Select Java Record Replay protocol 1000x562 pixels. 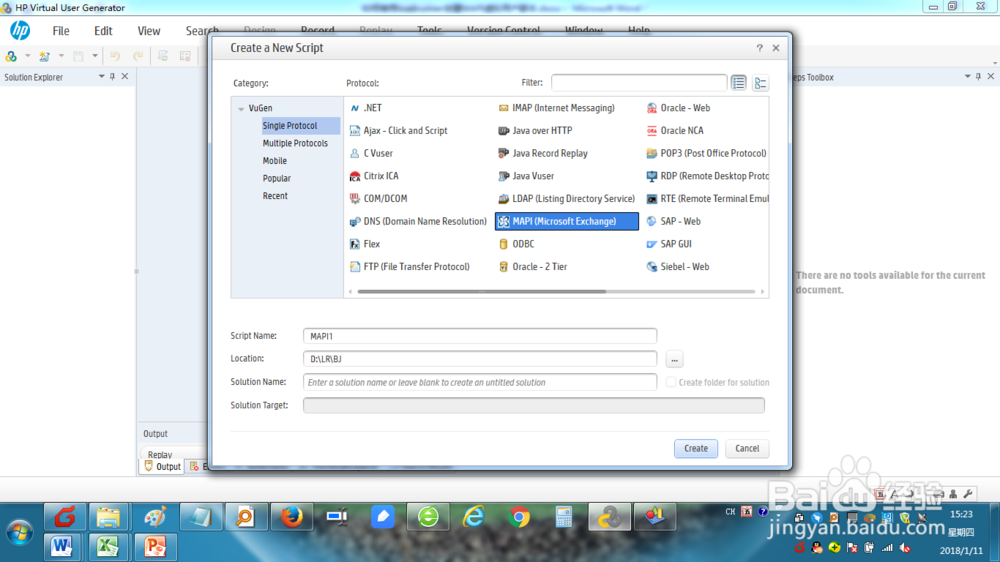543,153
